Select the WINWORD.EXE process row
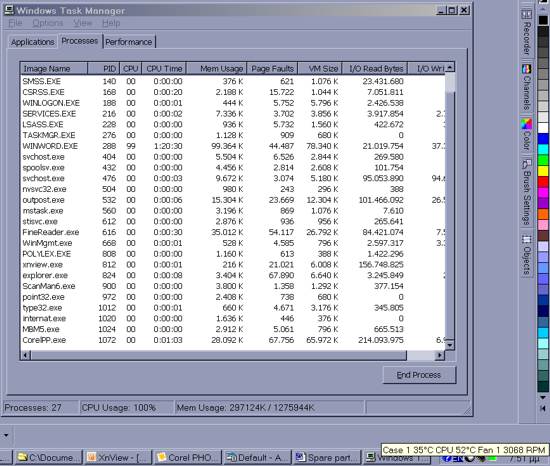The image size is (550, 466). (233, 146)
